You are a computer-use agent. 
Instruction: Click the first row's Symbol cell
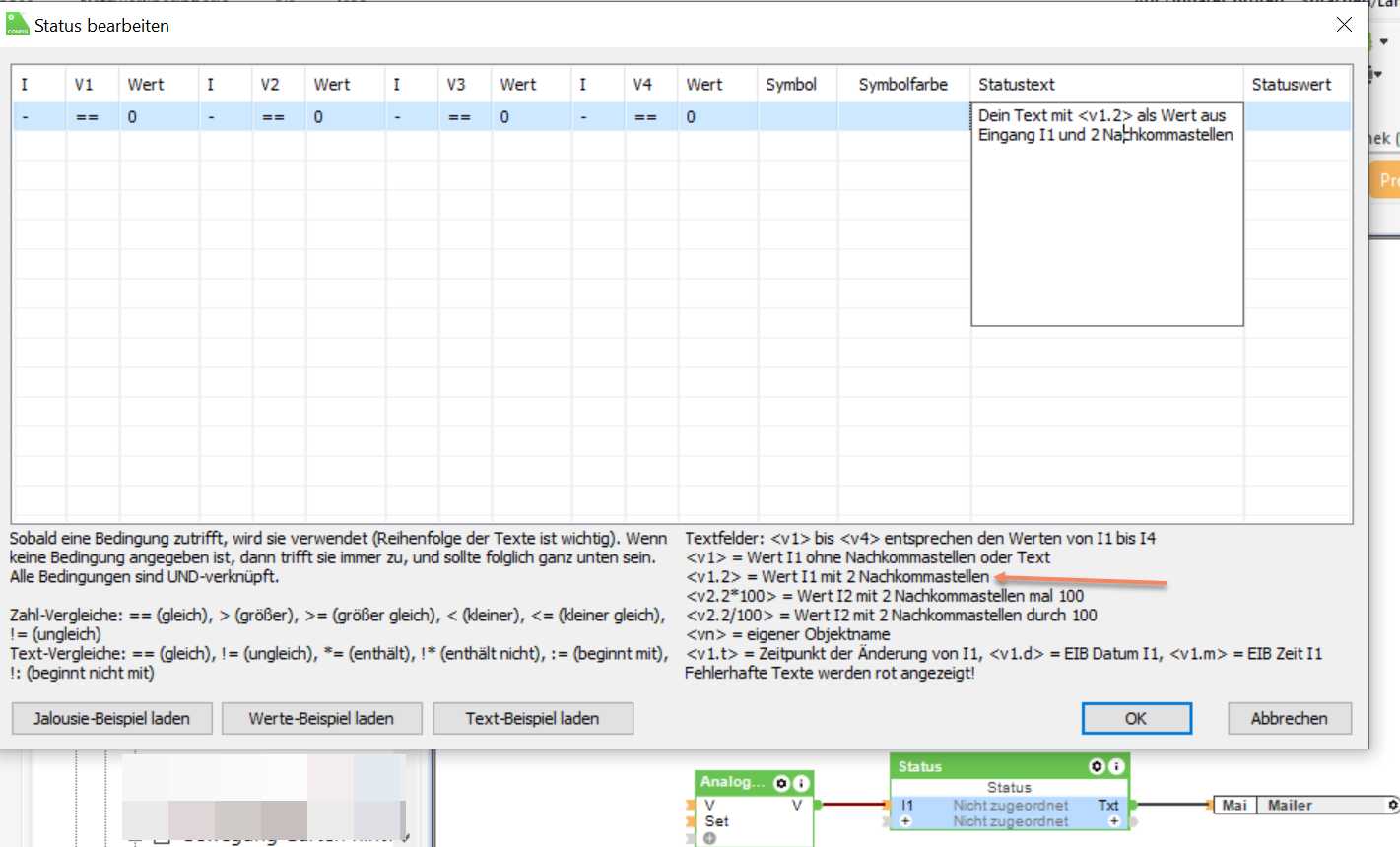[x=798, y=117]
